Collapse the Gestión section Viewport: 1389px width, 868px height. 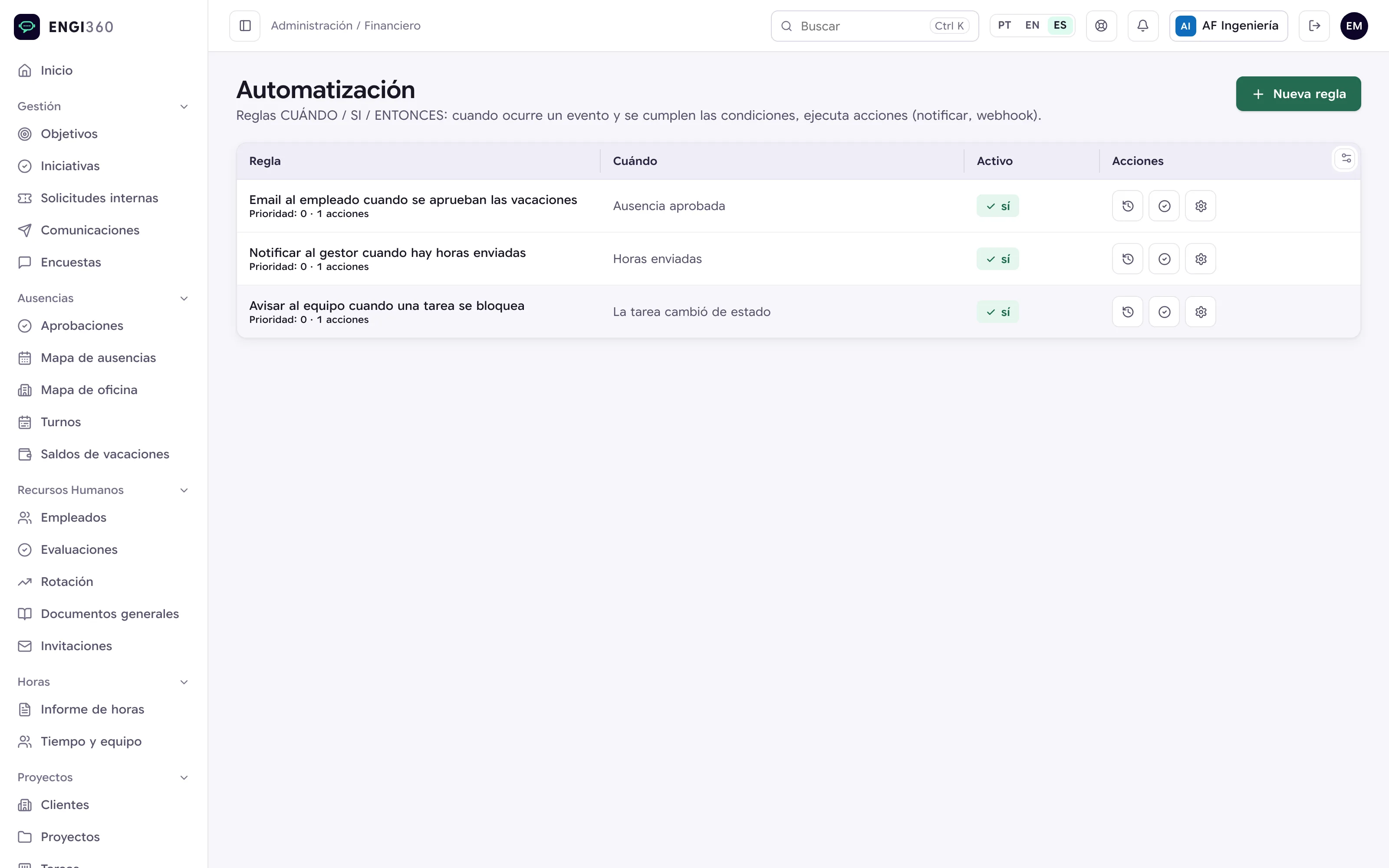pyautogui.click(x=103, y=106)
